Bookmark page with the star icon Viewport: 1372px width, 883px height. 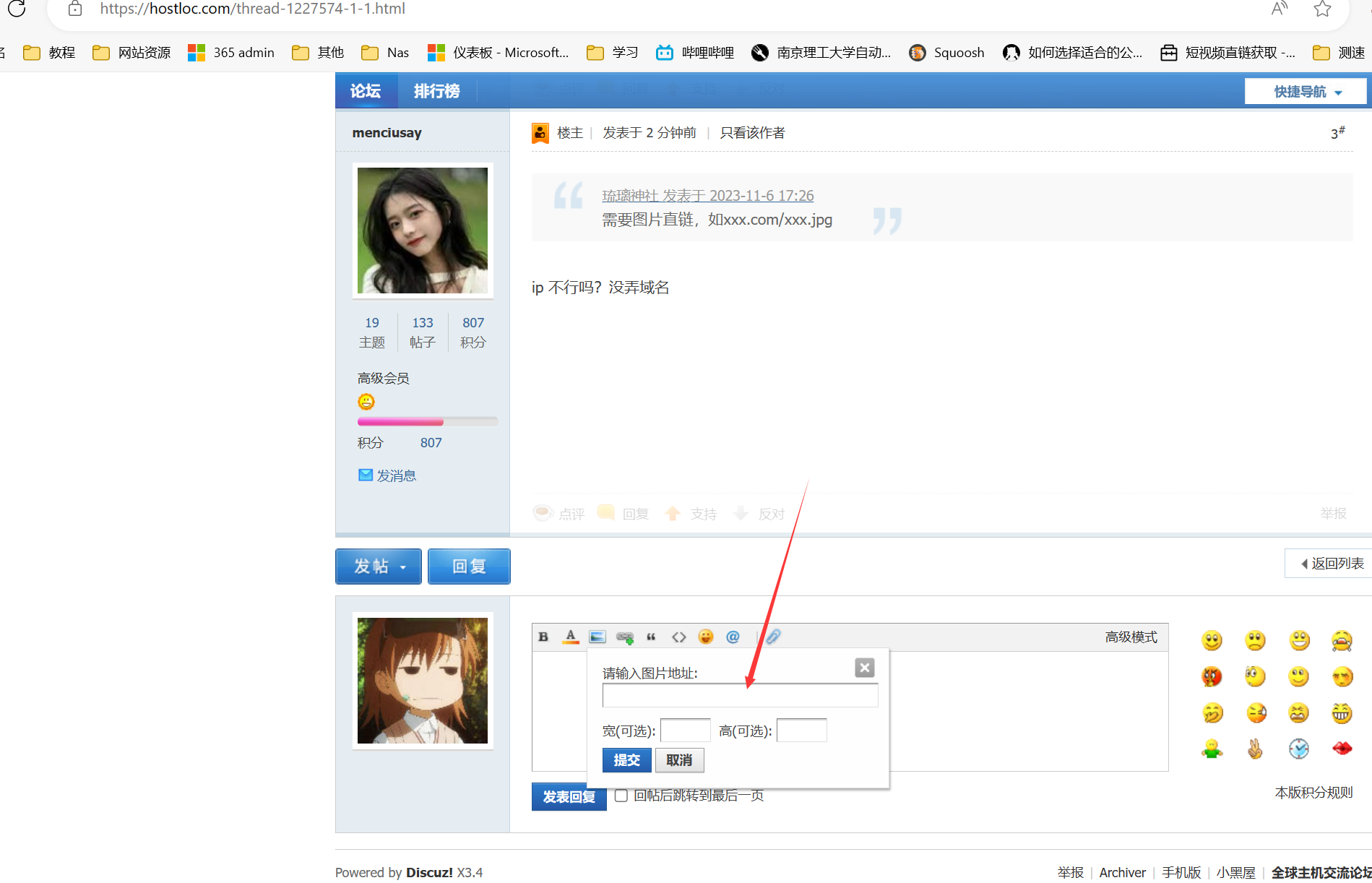(x=1322, y=9)
